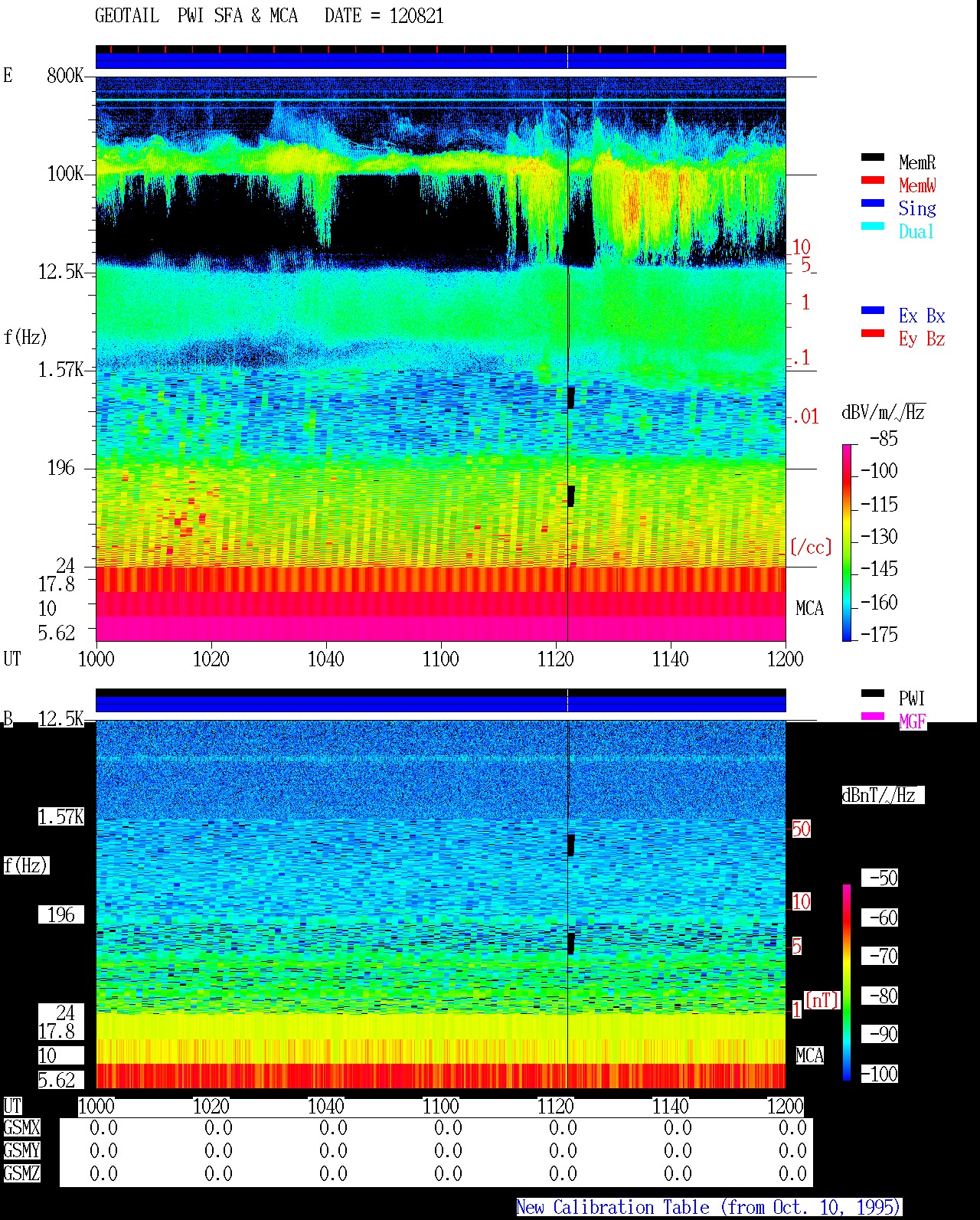Viewport: 980px width, 1220px height.
Task: Click the red Ey Bz legend swatch
Action: 873,334
